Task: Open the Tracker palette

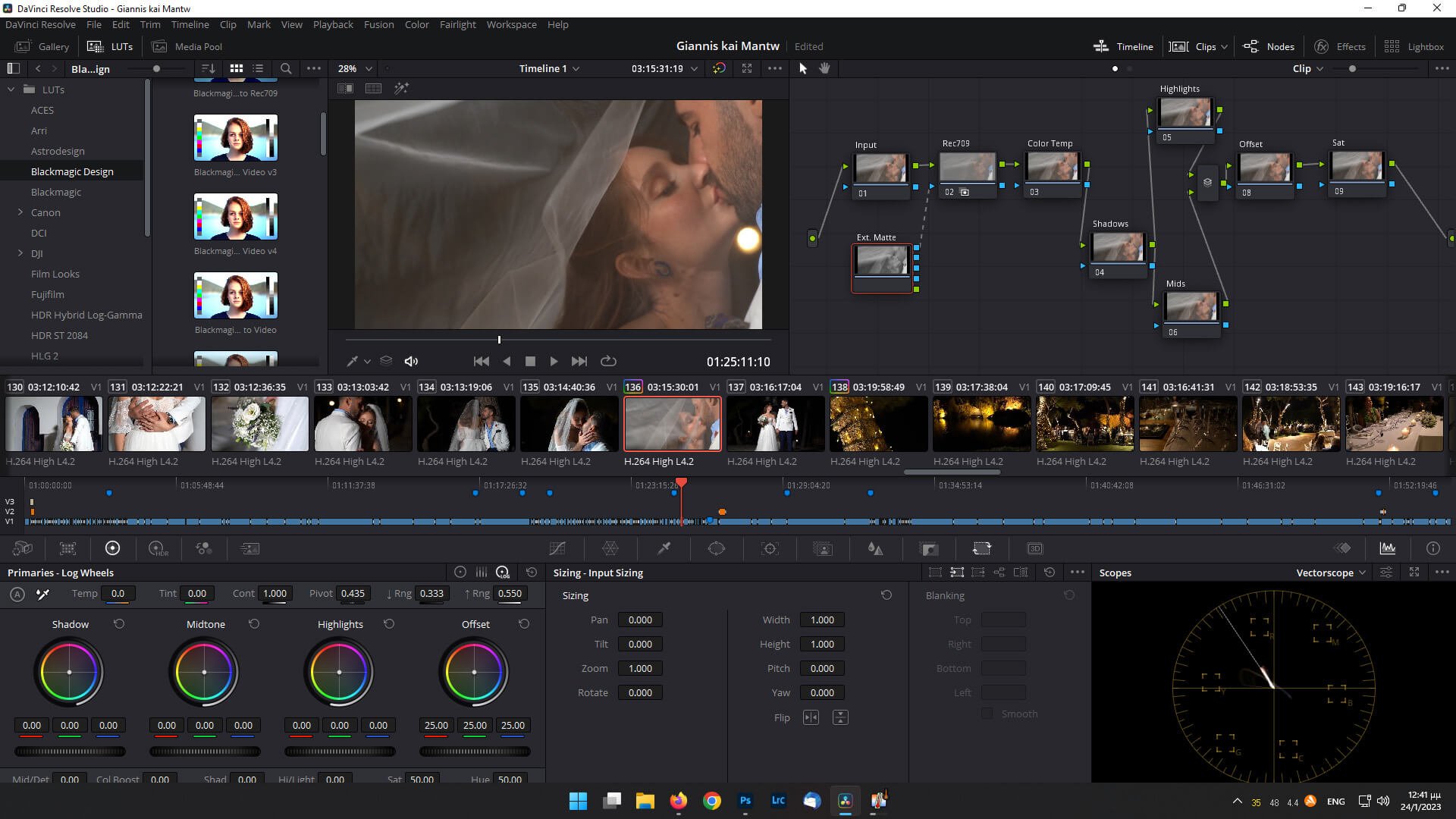Action: click(x=770, y=548)
